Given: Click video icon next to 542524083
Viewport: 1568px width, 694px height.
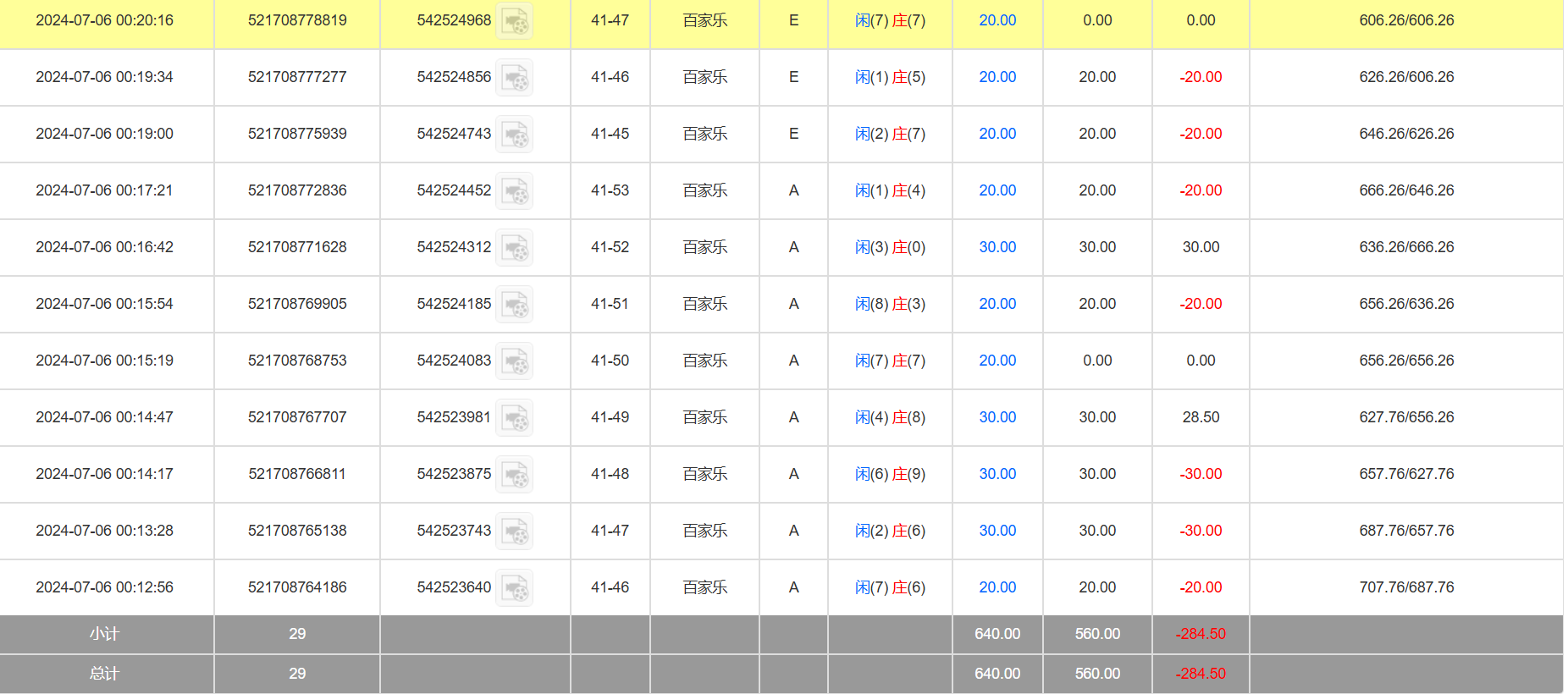Looking at the screenshot, I should pyautogui.click(x=514, y=361).
